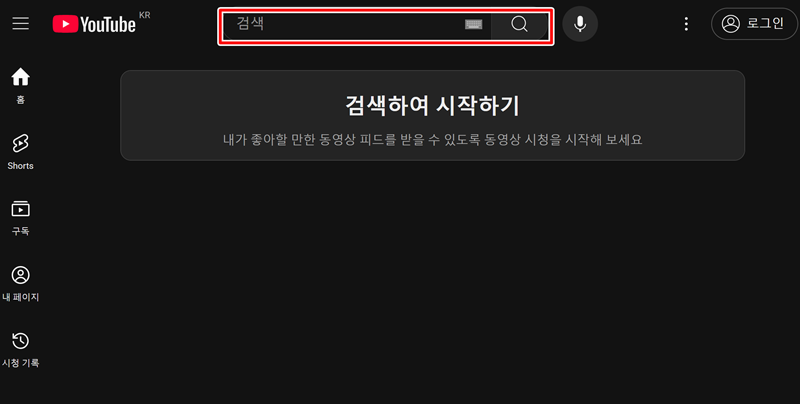Click the 검색하여 시작하기 heading
800x404 pixels.
[x=432, y=106]
